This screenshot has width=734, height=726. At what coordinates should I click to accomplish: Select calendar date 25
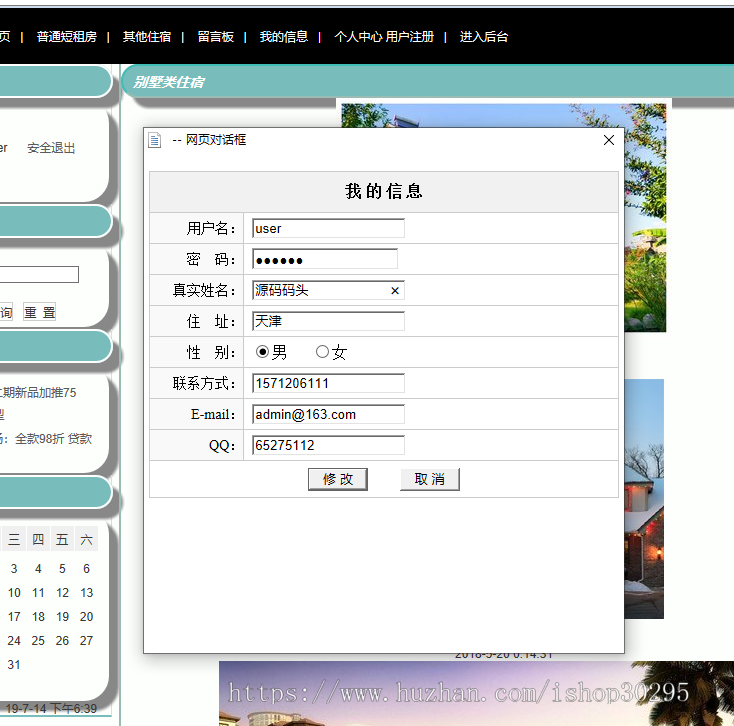coord(38,640)
